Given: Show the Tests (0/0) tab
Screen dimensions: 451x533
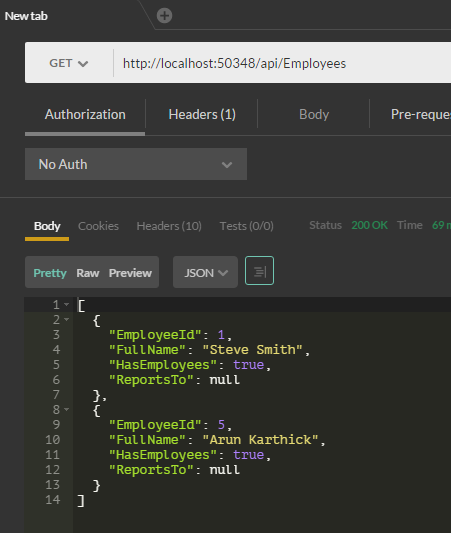Looking at the screenshot, I should click(246, 226).
